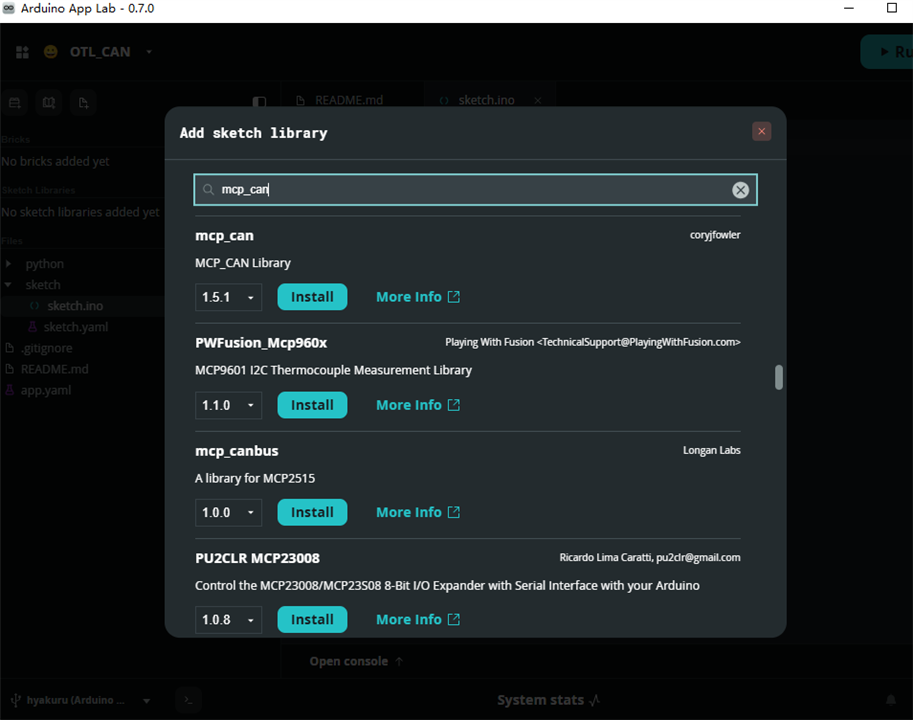
Task: Clear the mcp_can search text
Action: pyautogui.click(x=740, y=190)
